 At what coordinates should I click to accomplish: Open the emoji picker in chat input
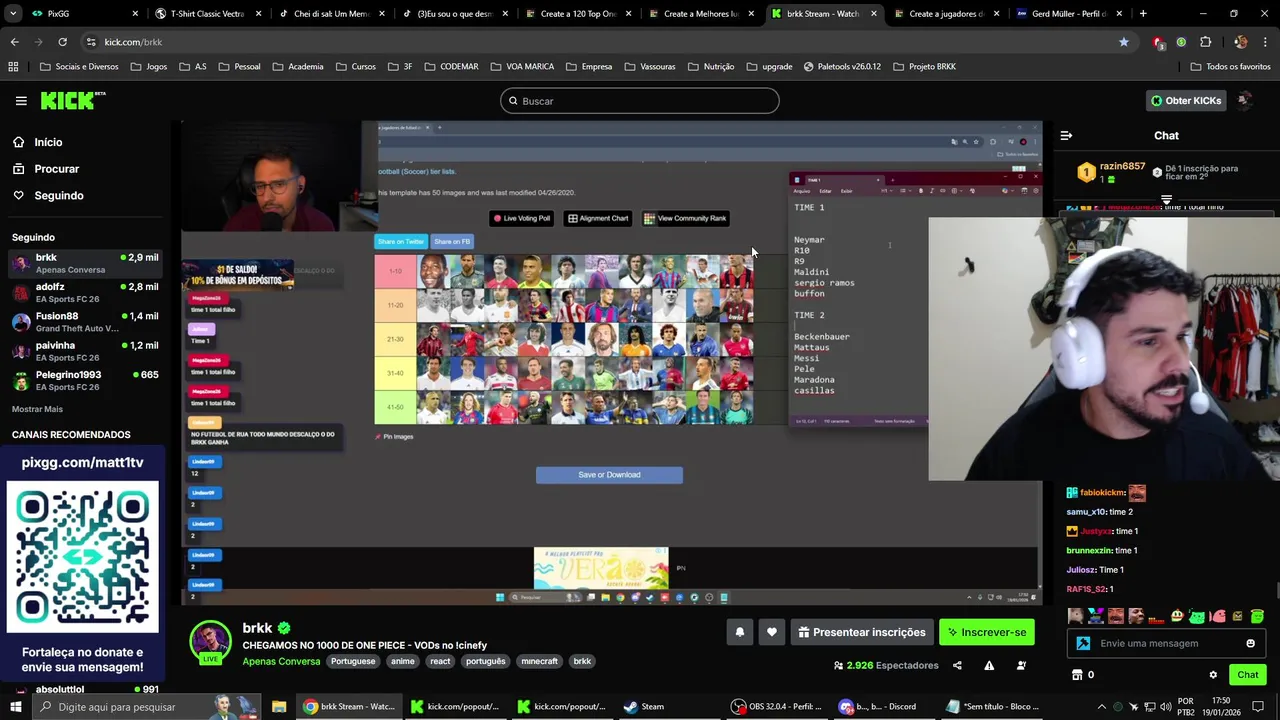pyautogui.click(x=1250, y=643)
